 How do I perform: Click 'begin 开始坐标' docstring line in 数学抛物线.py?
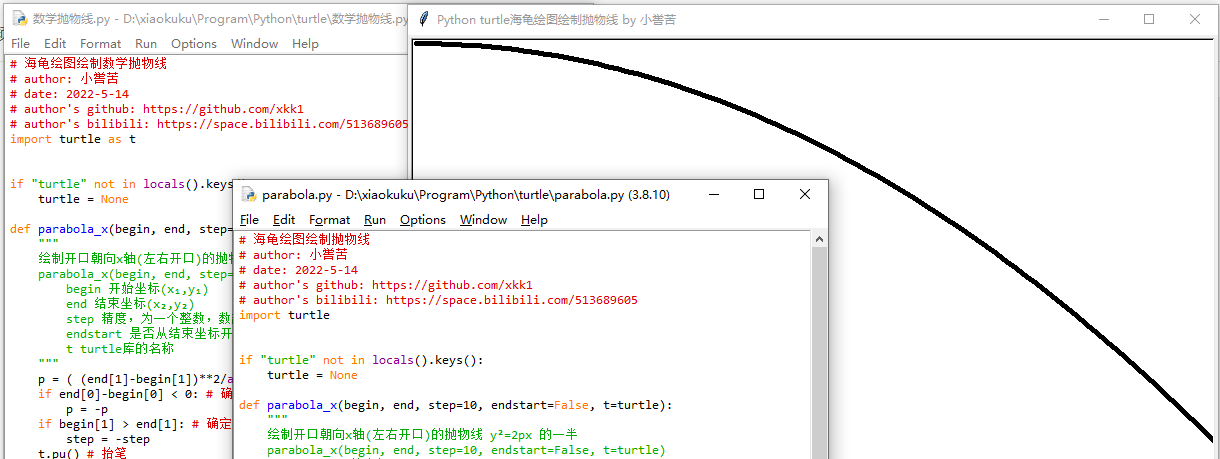[137, 289]
